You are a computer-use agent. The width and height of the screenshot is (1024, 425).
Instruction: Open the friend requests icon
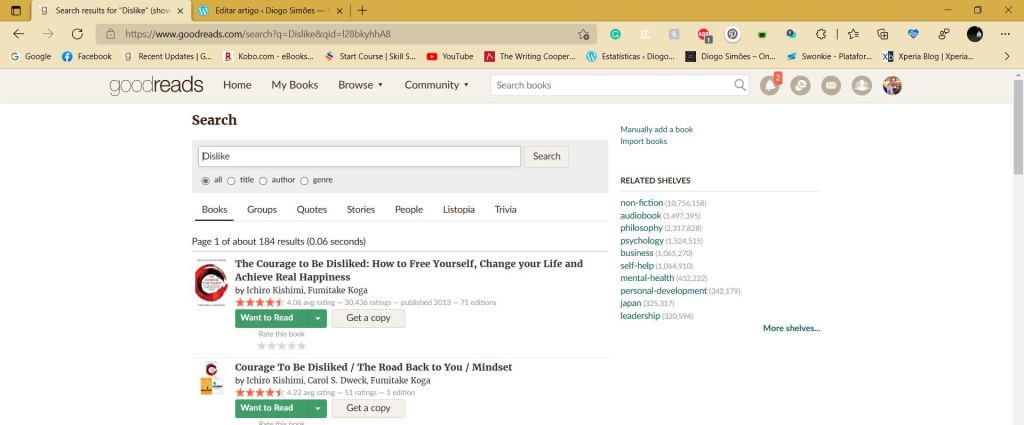(860, 85)
